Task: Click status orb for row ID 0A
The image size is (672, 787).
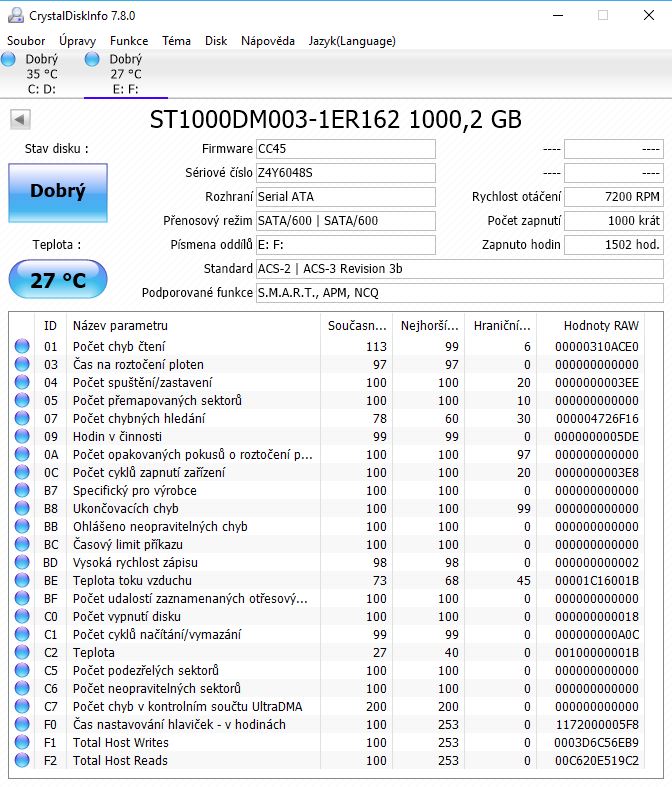Action: [x=22, y=454]
